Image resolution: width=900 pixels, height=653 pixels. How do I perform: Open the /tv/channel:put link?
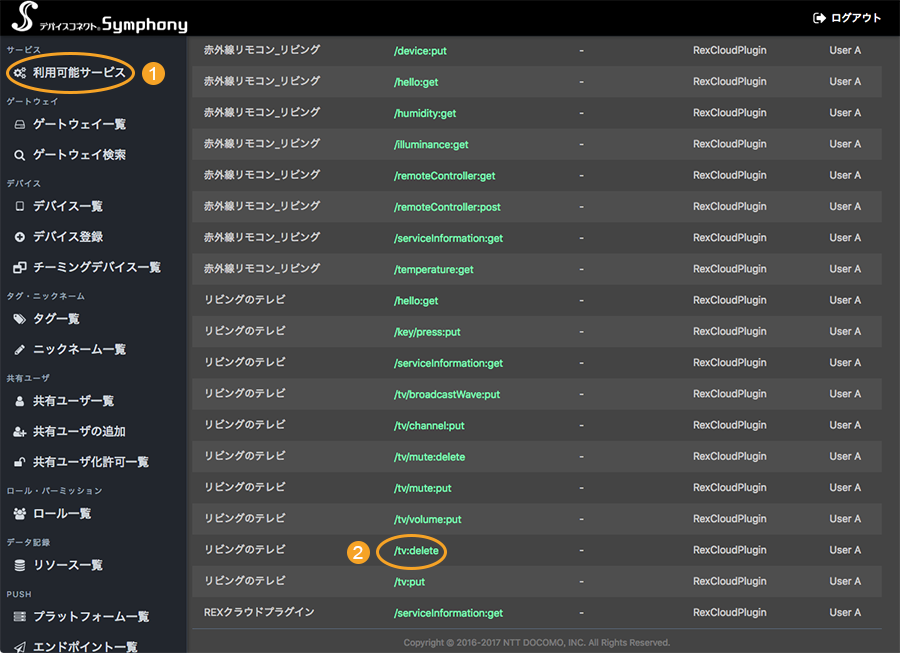pyautogui.click(x=429, y=426)
